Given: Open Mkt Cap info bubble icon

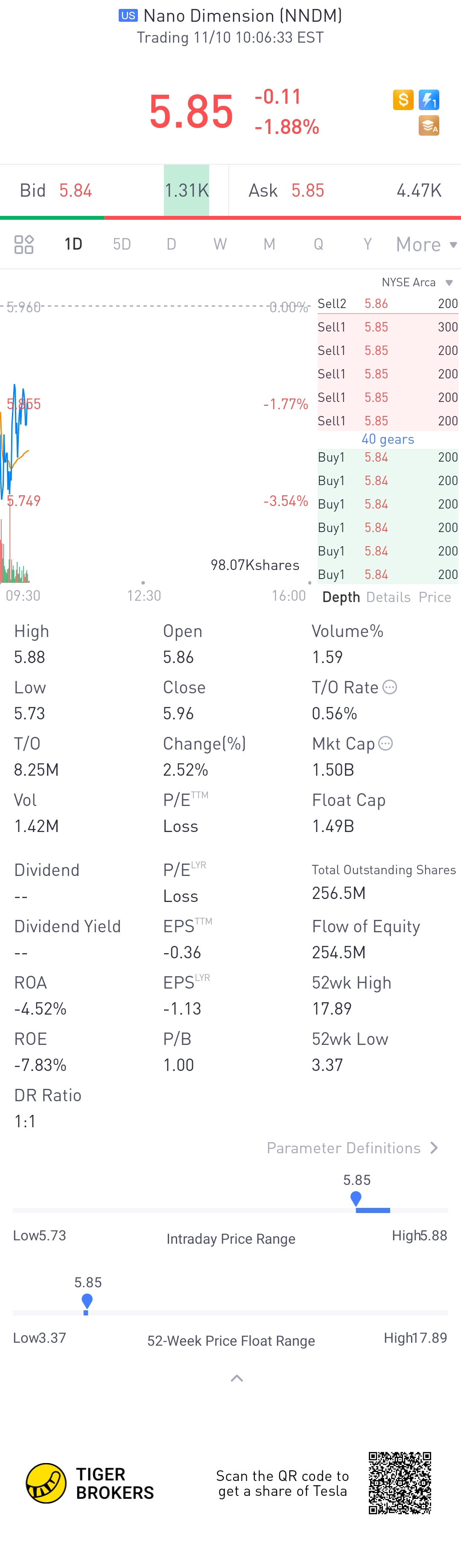Looking at the screenshot, I should tap(385, 743).
